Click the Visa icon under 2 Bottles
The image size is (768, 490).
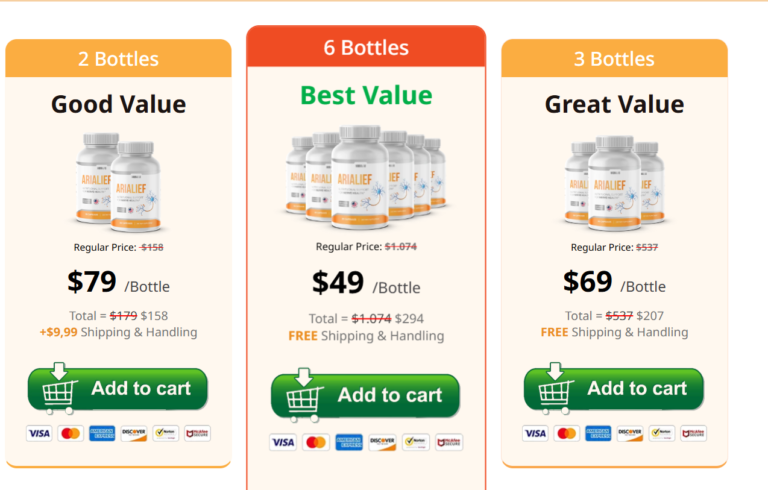click(39, 433)
